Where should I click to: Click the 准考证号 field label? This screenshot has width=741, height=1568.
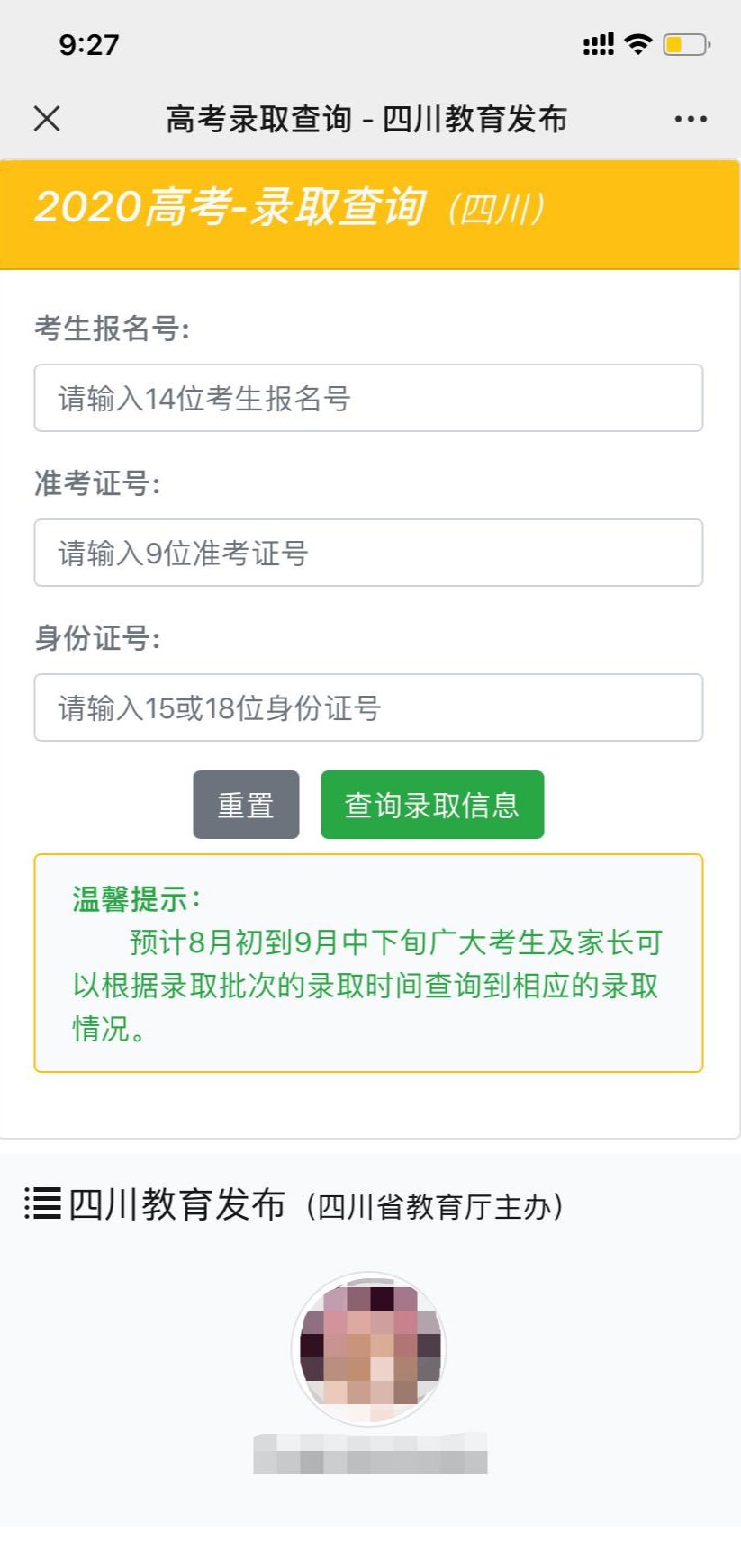(97, 483)
